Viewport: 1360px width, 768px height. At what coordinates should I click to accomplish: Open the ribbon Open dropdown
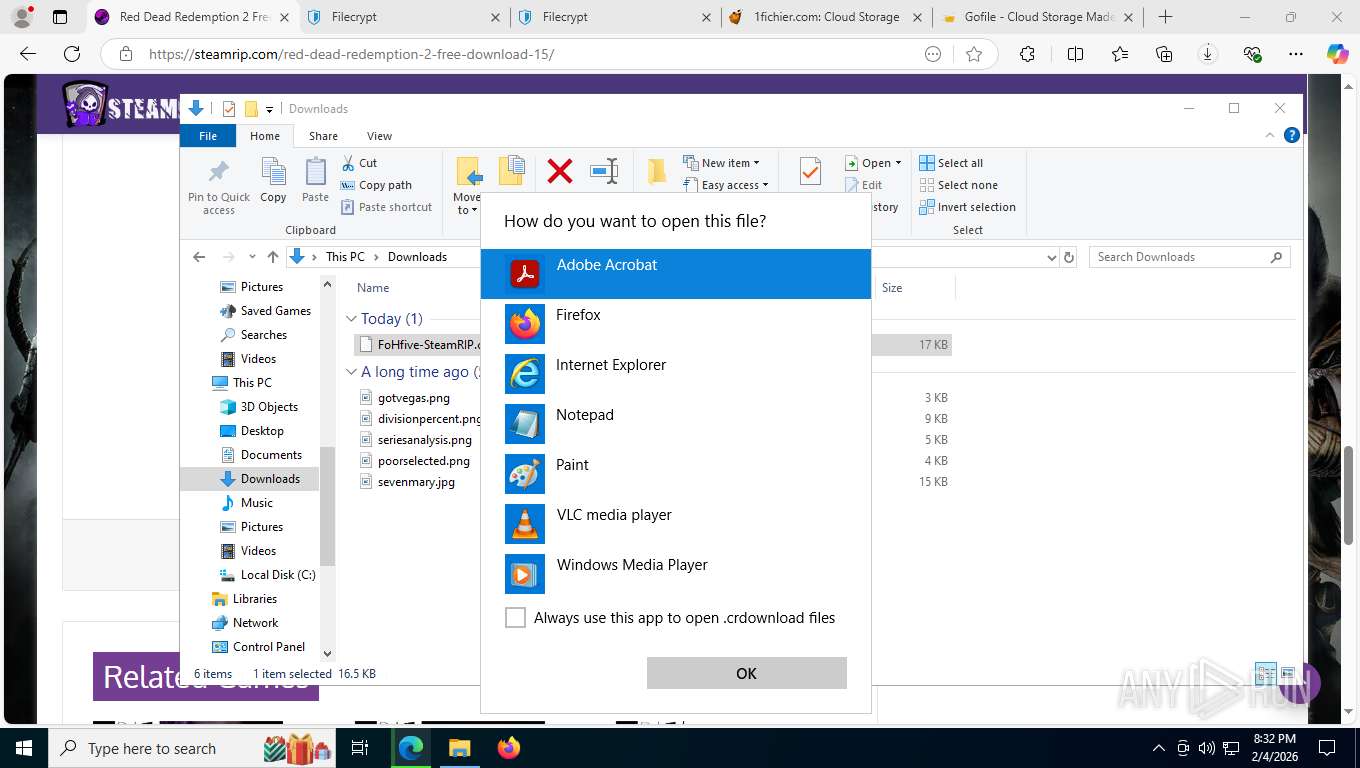(873, 163)
